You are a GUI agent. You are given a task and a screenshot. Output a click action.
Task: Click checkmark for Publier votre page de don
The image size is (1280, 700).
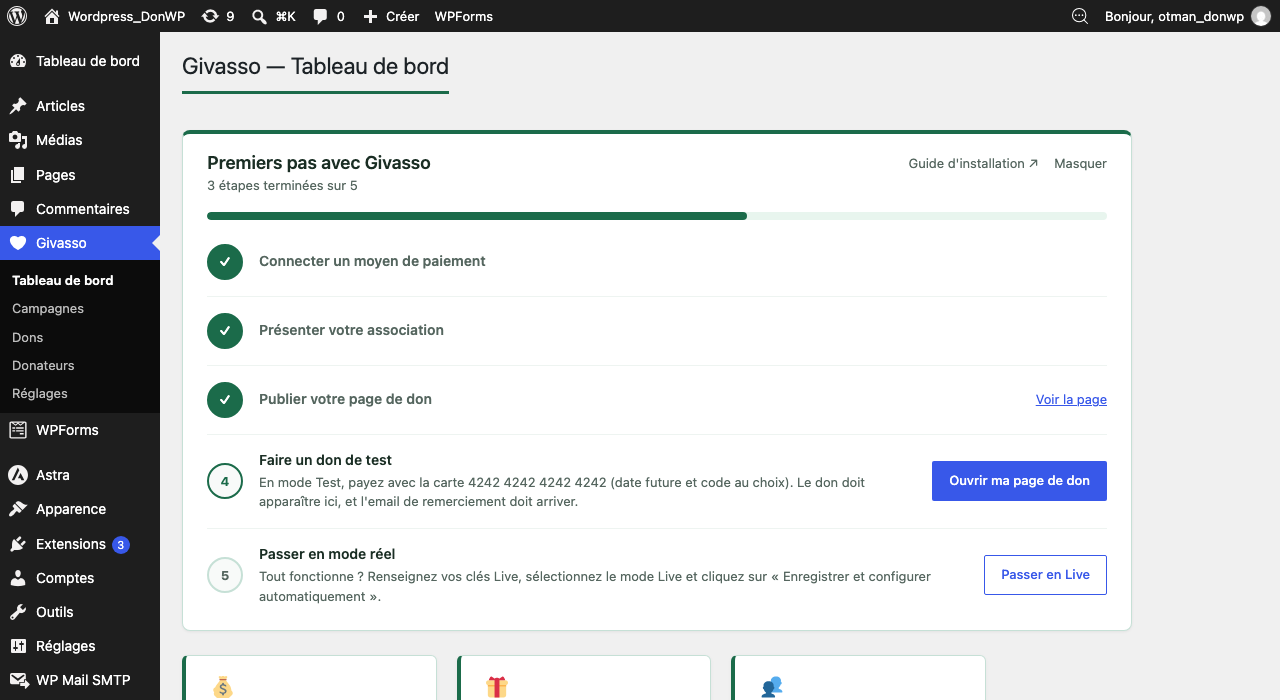[225, 400]
